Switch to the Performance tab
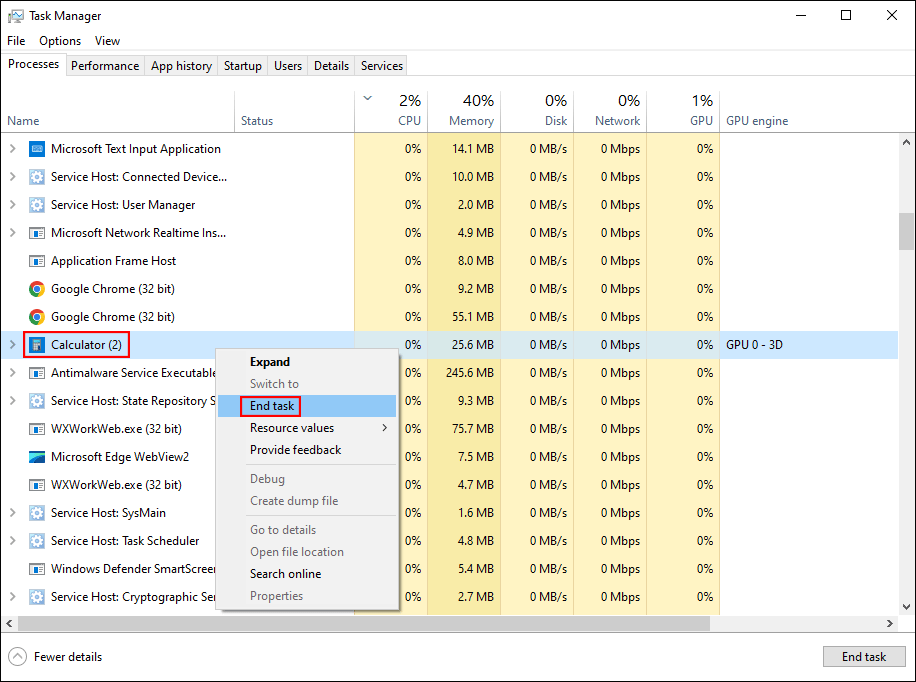The image size is (916, 682). (105, 66)
